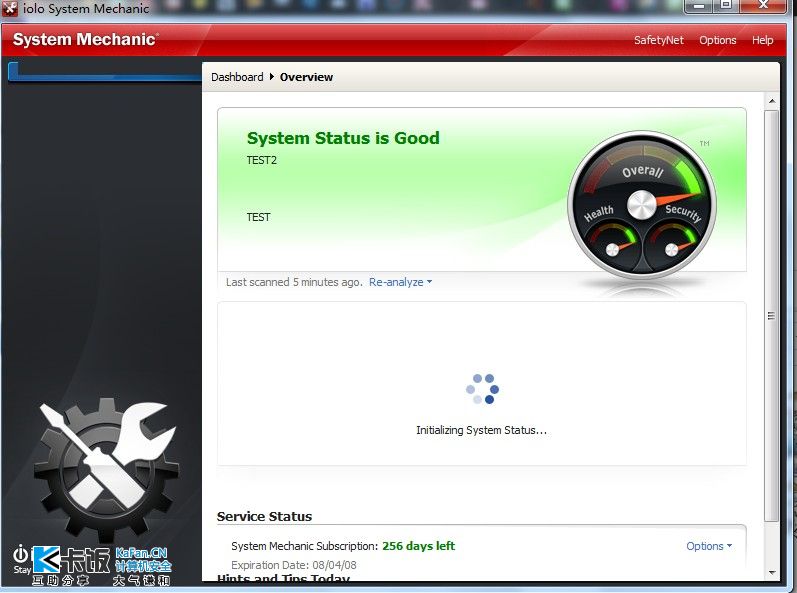The height and width of the screenshot is (593, 797).
Task: Click the Overview breadcrumb label
Action: [x=306, y=77]
